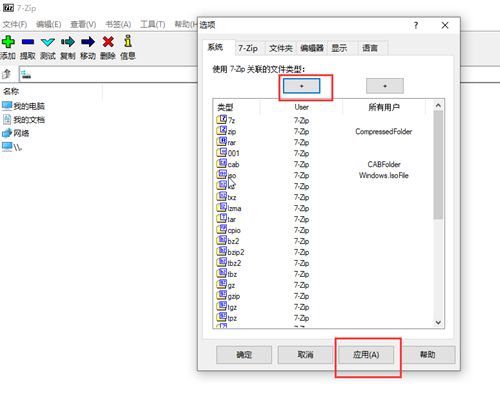
Task: Click the bz2 file type icon
Action: 221,240
